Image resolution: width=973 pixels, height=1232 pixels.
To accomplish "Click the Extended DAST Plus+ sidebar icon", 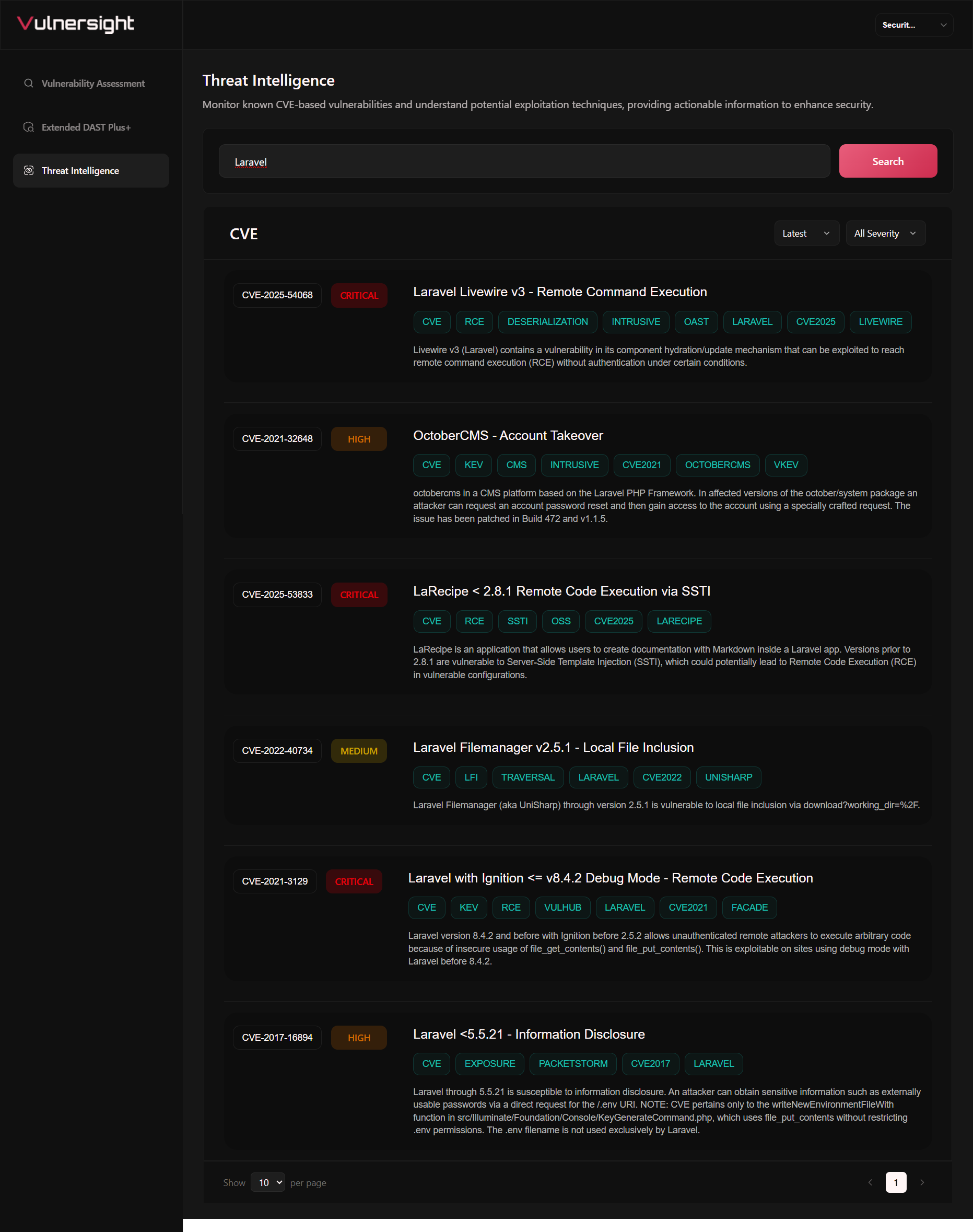I will (29, 127).
